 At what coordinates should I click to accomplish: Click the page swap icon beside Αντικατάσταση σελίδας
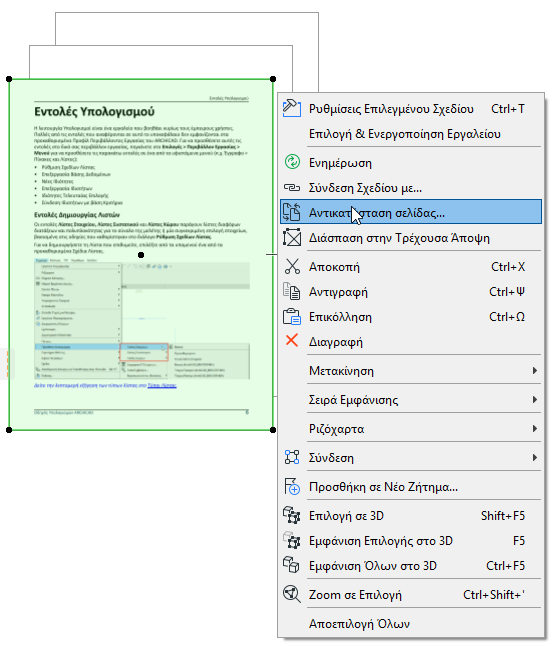(292, 212)
